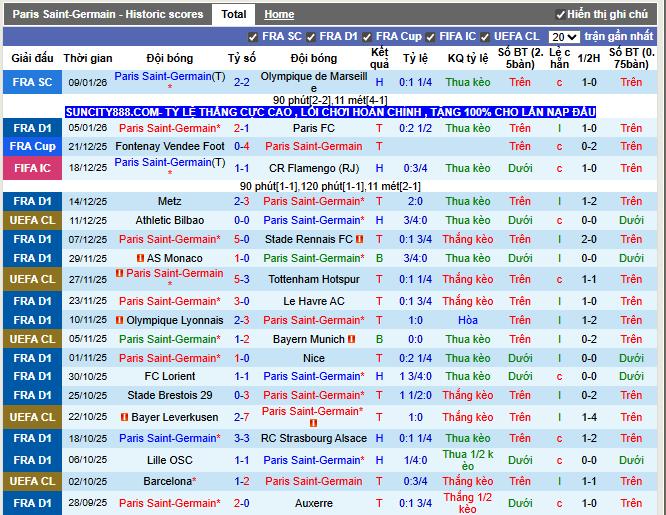Viewport: 666px width, 515px height.
Task: Click the 0-4 score of Fontenay match
Action: [242, 146]
